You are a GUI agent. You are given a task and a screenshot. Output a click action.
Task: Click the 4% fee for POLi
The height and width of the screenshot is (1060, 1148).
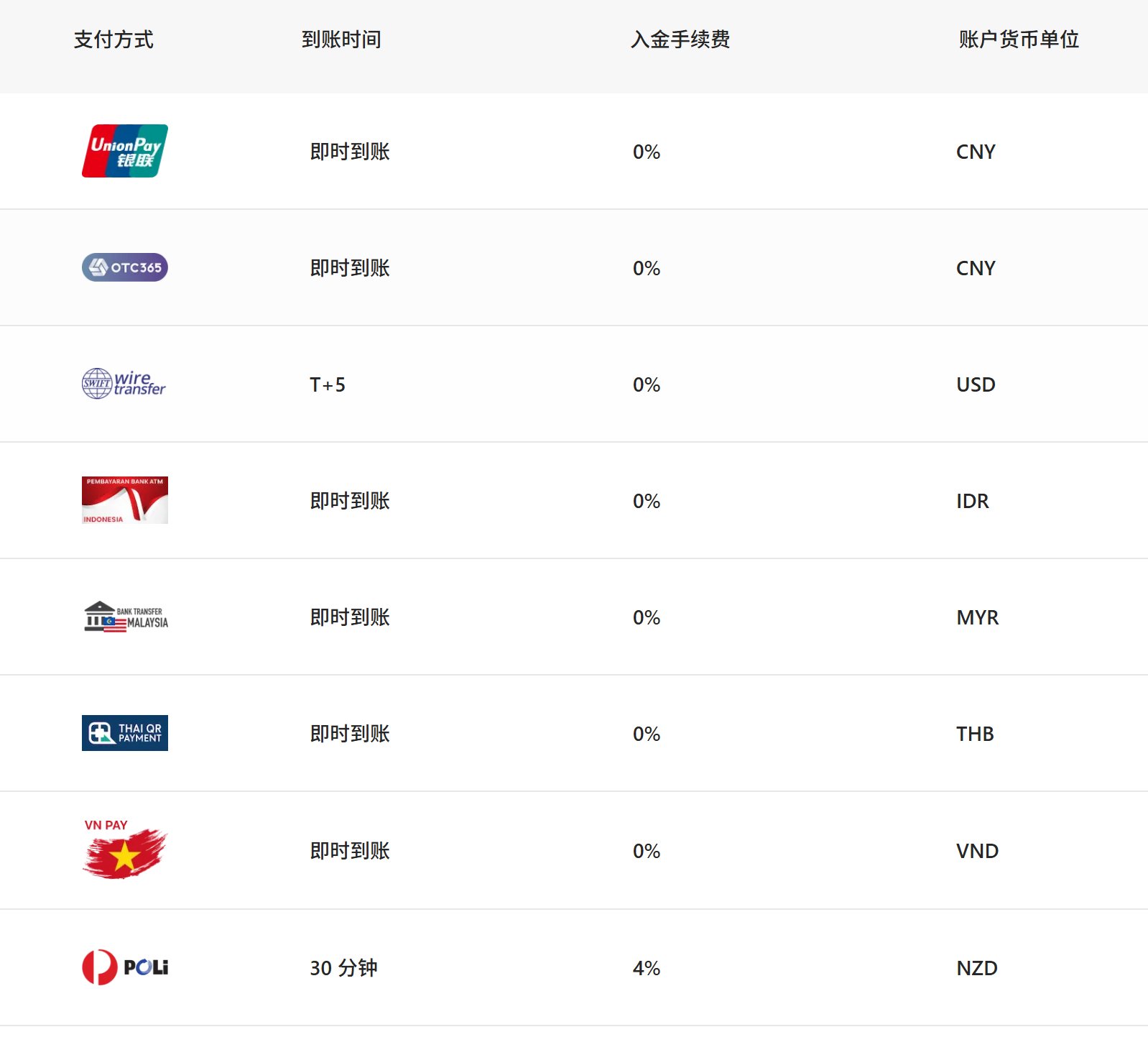point(647,968)
